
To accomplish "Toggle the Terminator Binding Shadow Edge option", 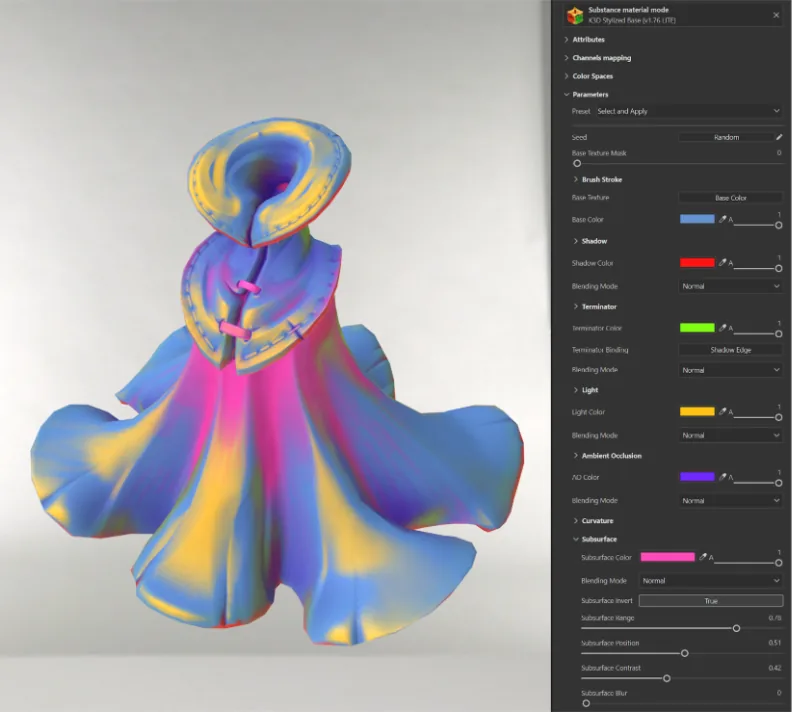I will 730,349.
